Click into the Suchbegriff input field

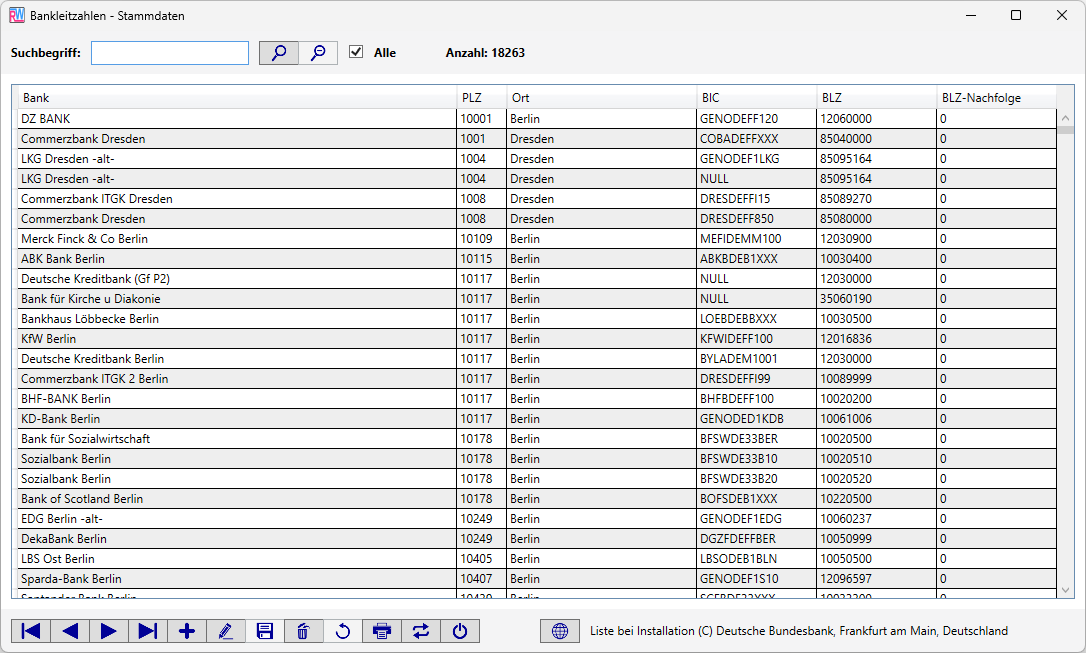point(170,53)
